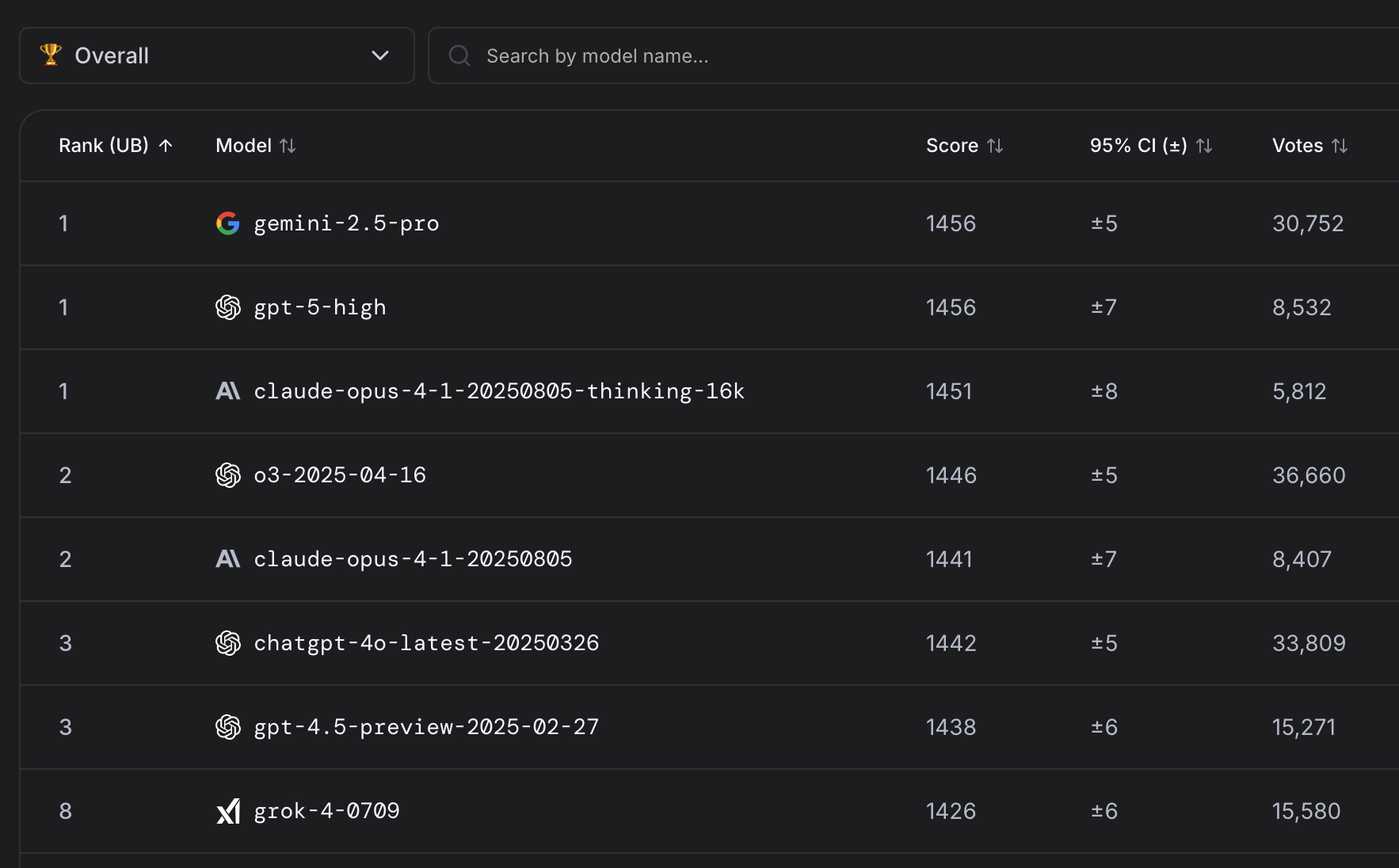Select the 15,271 votes value
Viewport: 1399px width, 868px height.
(1304, 727)
